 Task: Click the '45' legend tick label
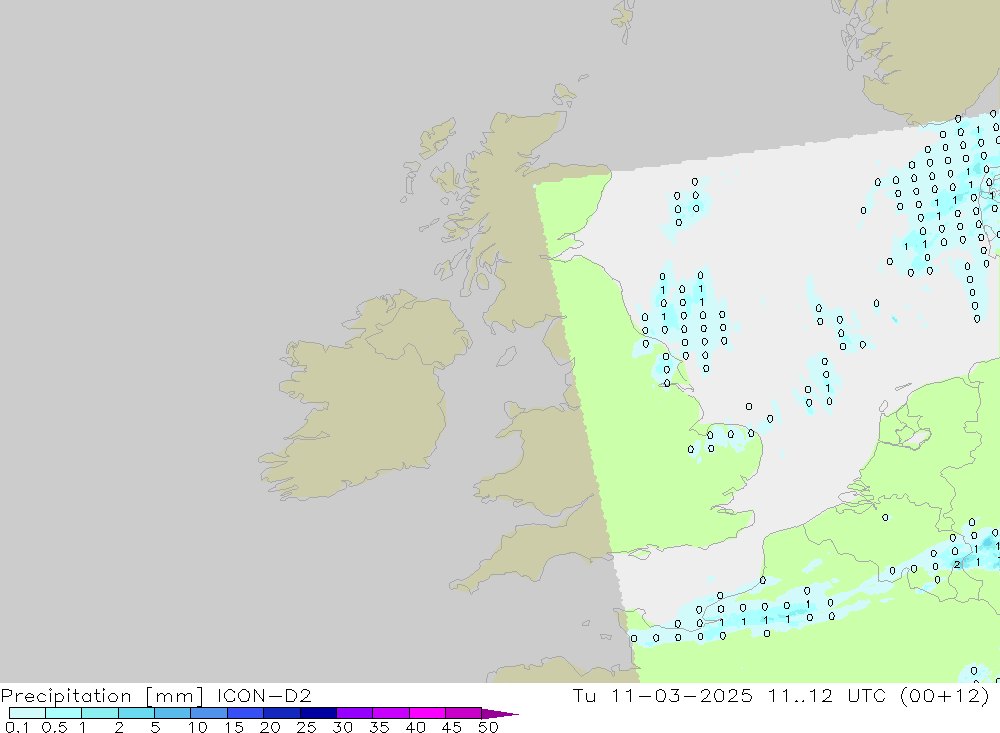452,727
